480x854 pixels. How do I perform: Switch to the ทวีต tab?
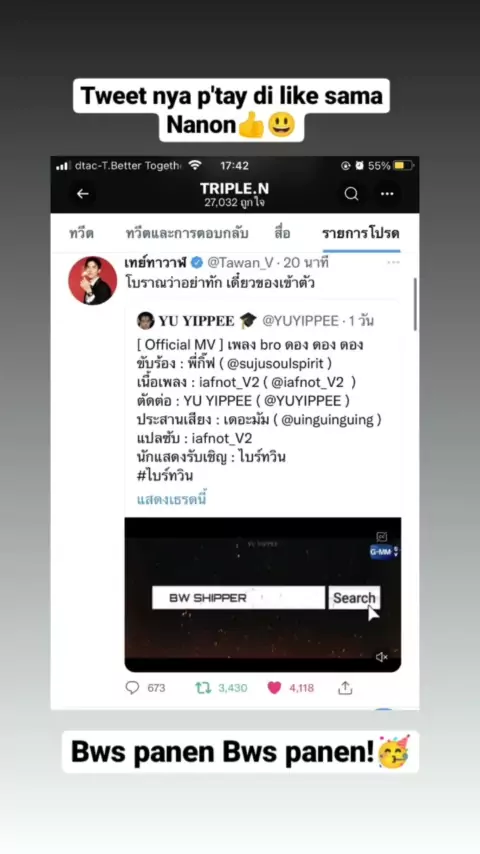coord(82,234)
